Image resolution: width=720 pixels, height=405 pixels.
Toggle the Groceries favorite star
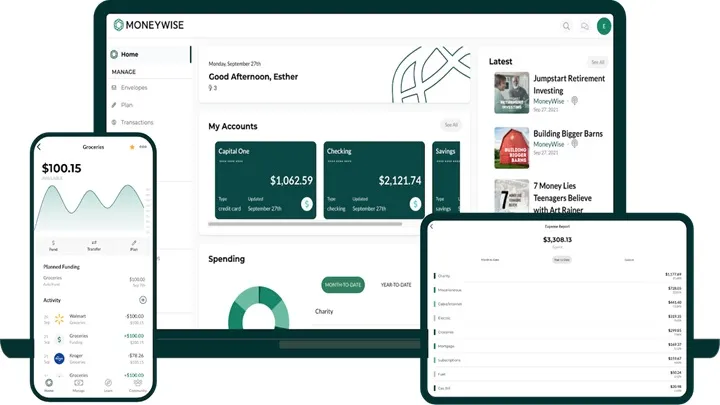click(x=131, y=147)
